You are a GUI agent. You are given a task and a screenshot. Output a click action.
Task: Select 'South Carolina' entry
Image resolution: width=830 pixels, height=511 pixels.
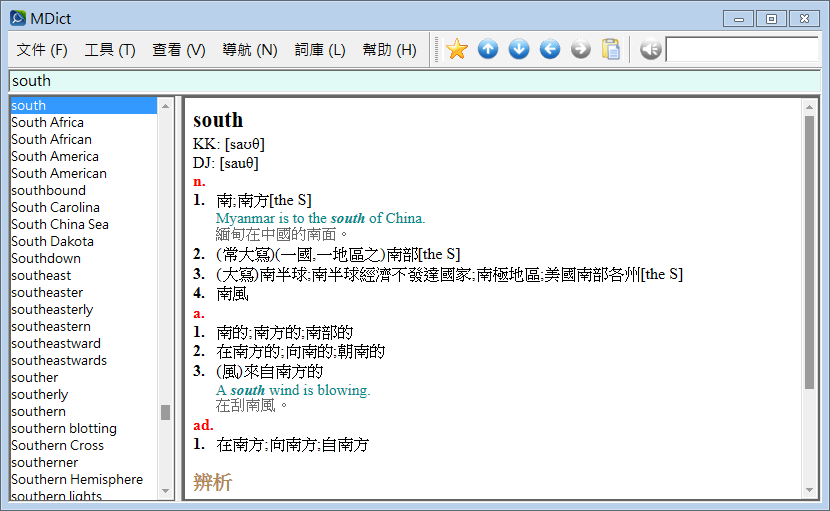coord(83,207)
